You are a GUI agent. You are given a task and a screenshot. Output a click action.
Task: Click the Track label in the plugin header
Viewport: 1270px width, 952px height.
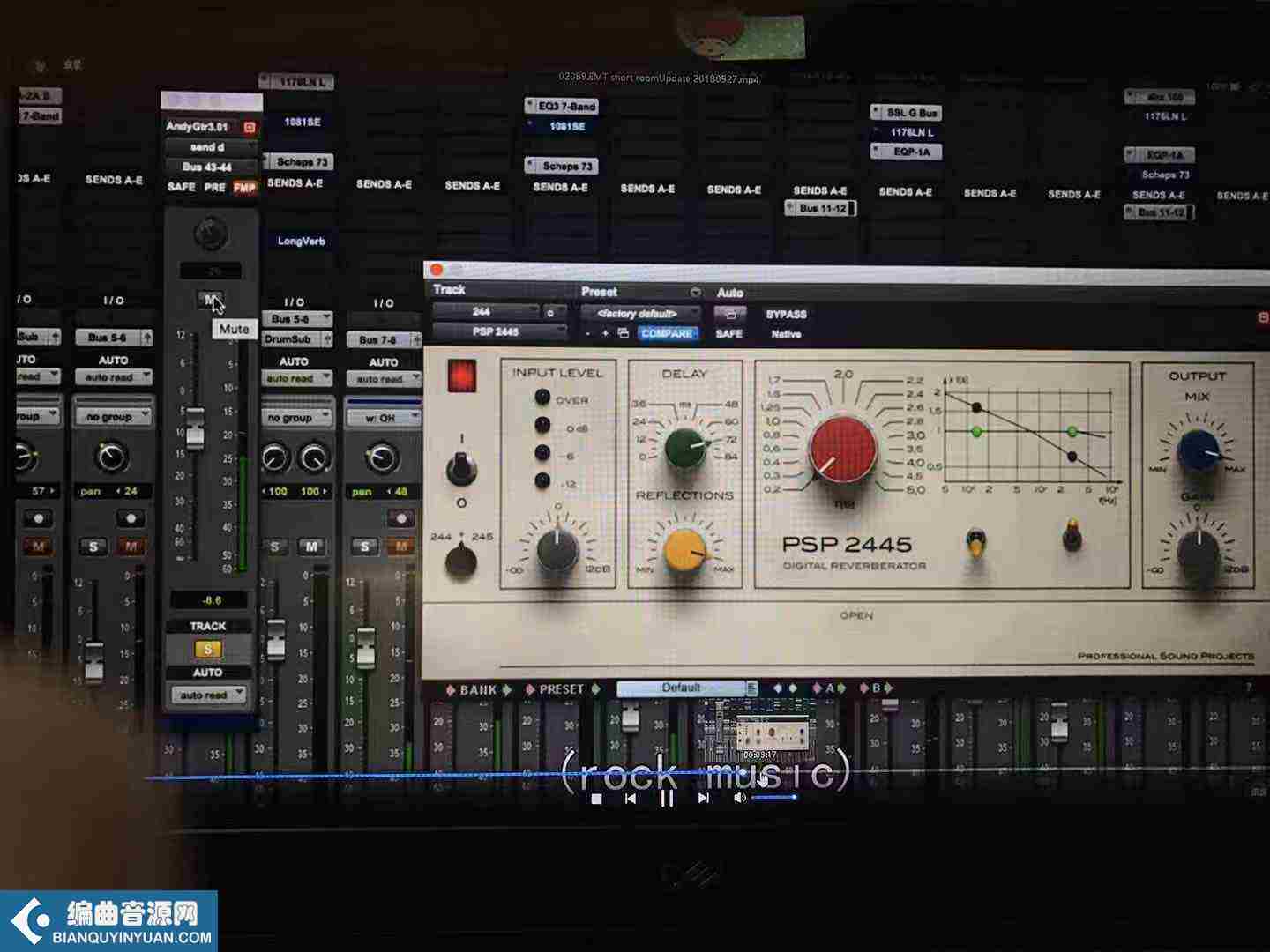[x=449, y=289]
